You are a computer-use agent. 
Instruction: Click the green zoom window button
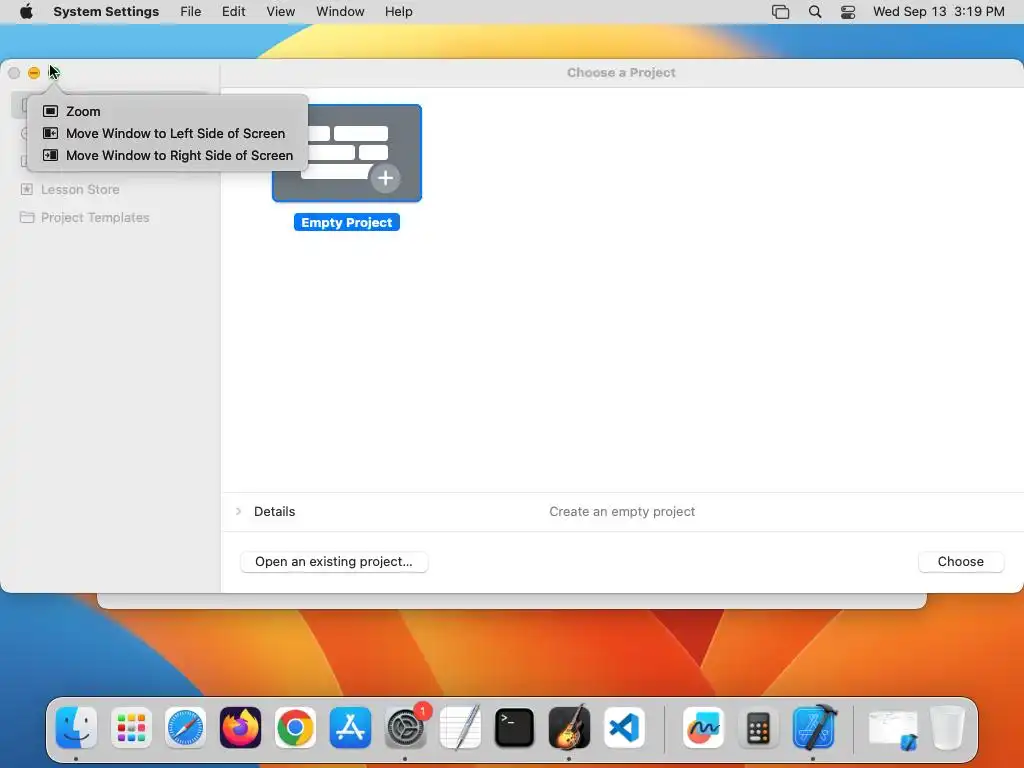point(54,72)
